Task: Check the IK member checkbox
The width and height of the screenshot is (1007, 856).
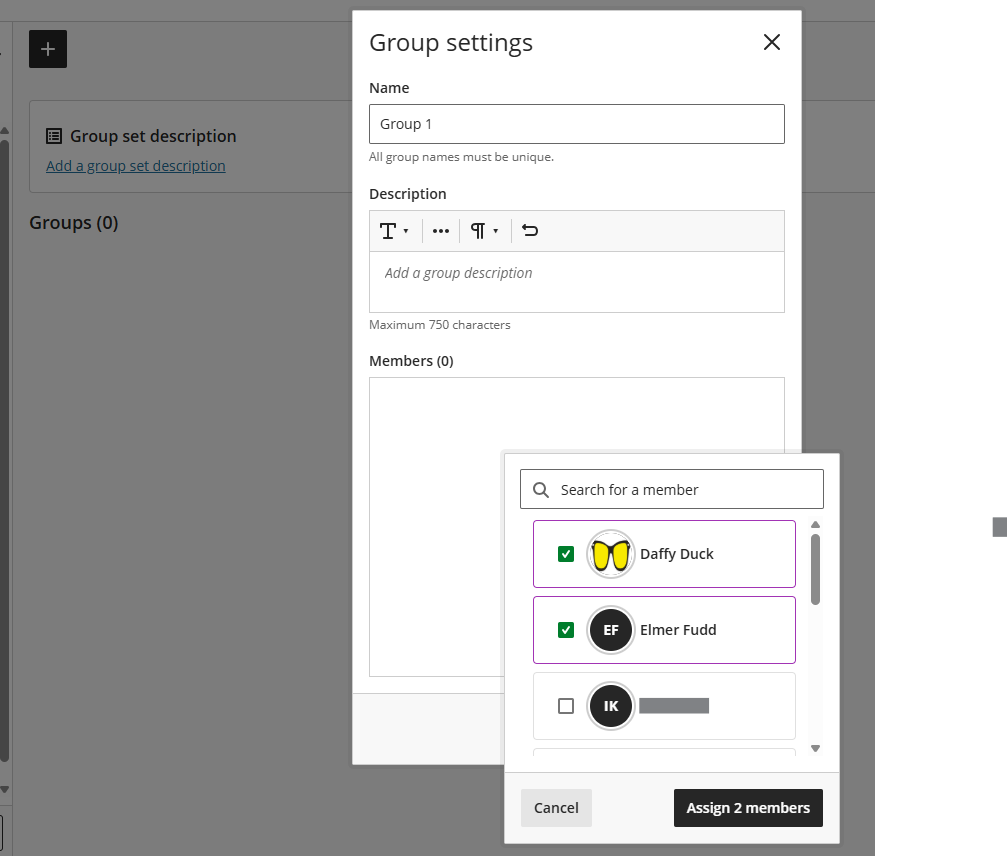Action: [x=566, y=706]
